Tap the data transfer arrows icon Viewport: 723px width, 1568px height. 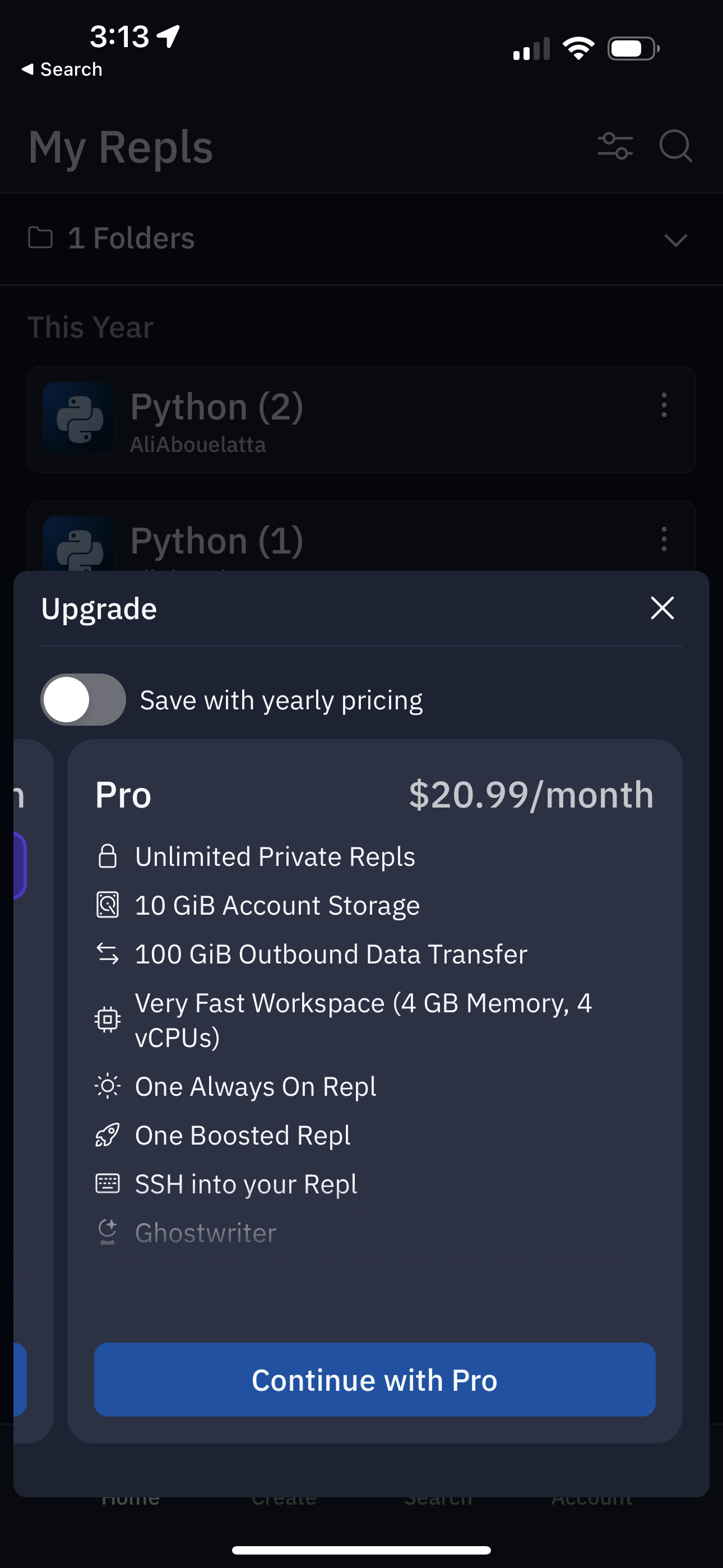click(108, 953)
